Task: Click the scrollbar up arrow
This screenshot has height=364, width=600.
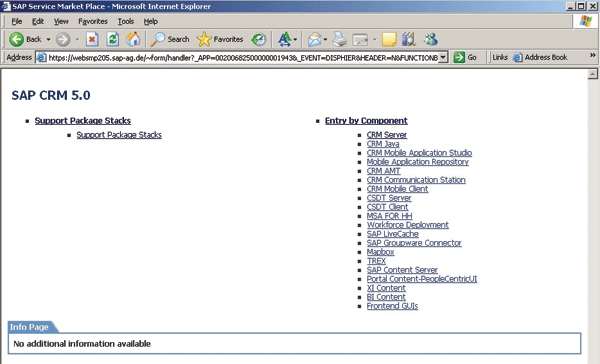Action: [x=592, y=74]
